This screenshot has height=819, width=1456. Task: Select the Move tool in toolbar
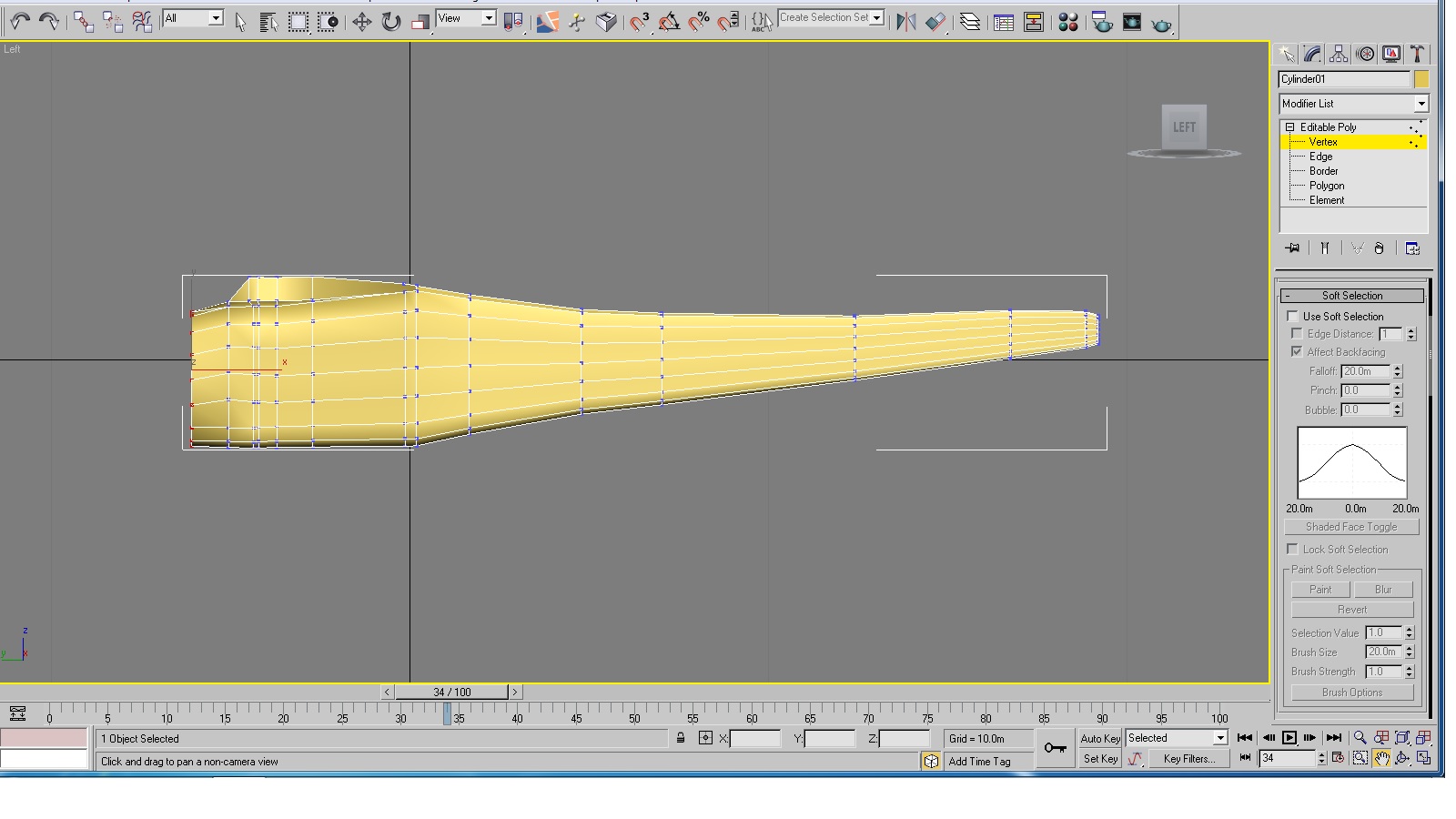pos(362,22)
